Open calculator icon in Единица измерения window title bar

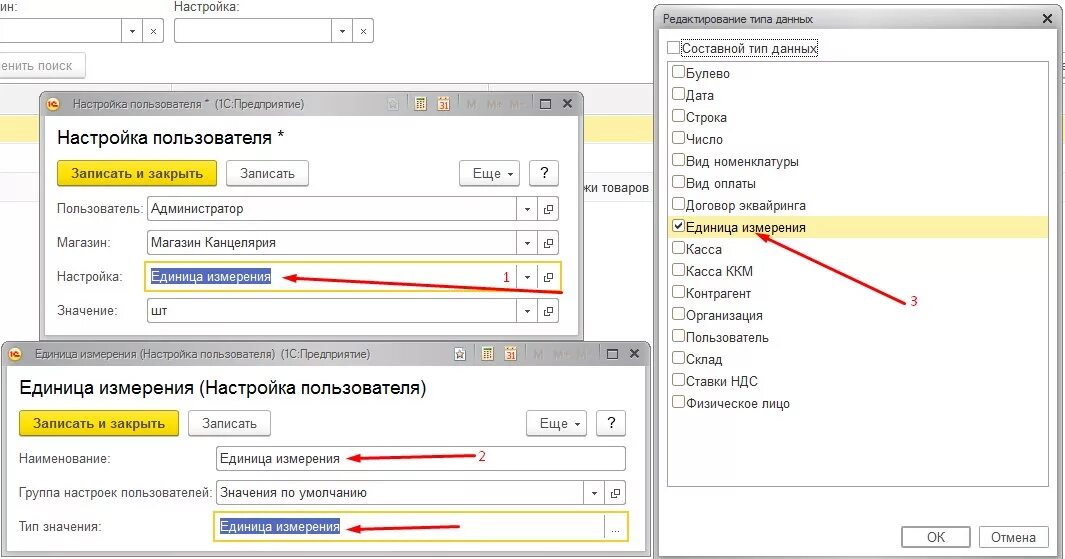tap(488, 354)
